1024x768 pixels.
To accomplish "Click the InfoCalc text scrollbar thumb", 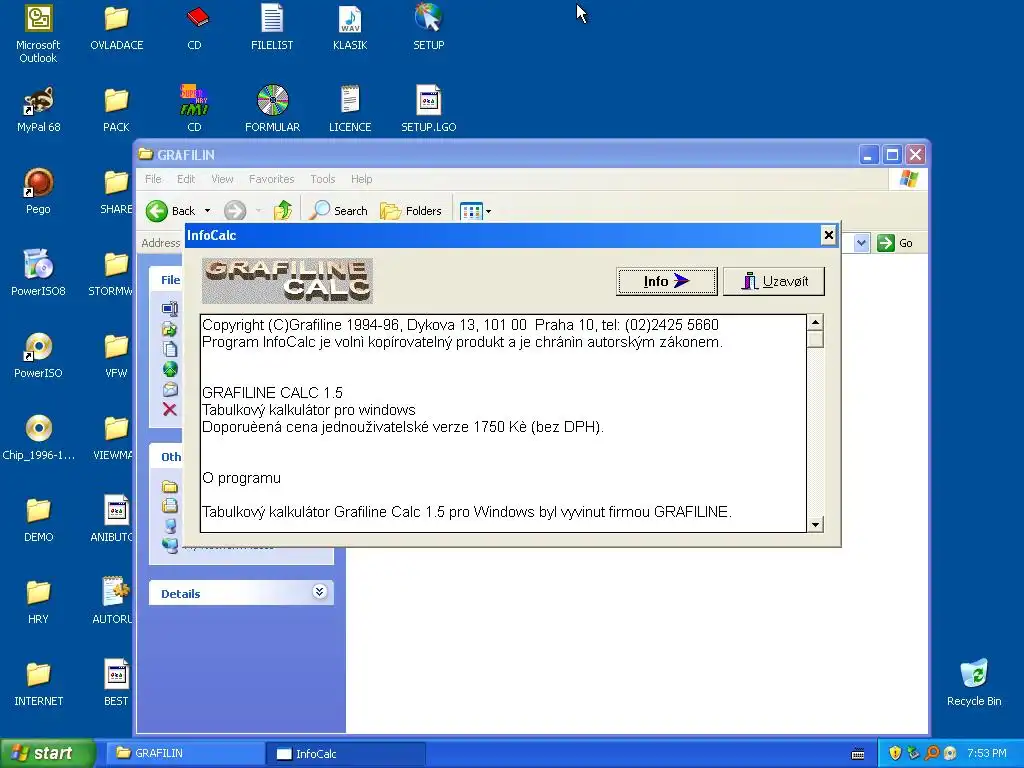I will tap(815, 340).
